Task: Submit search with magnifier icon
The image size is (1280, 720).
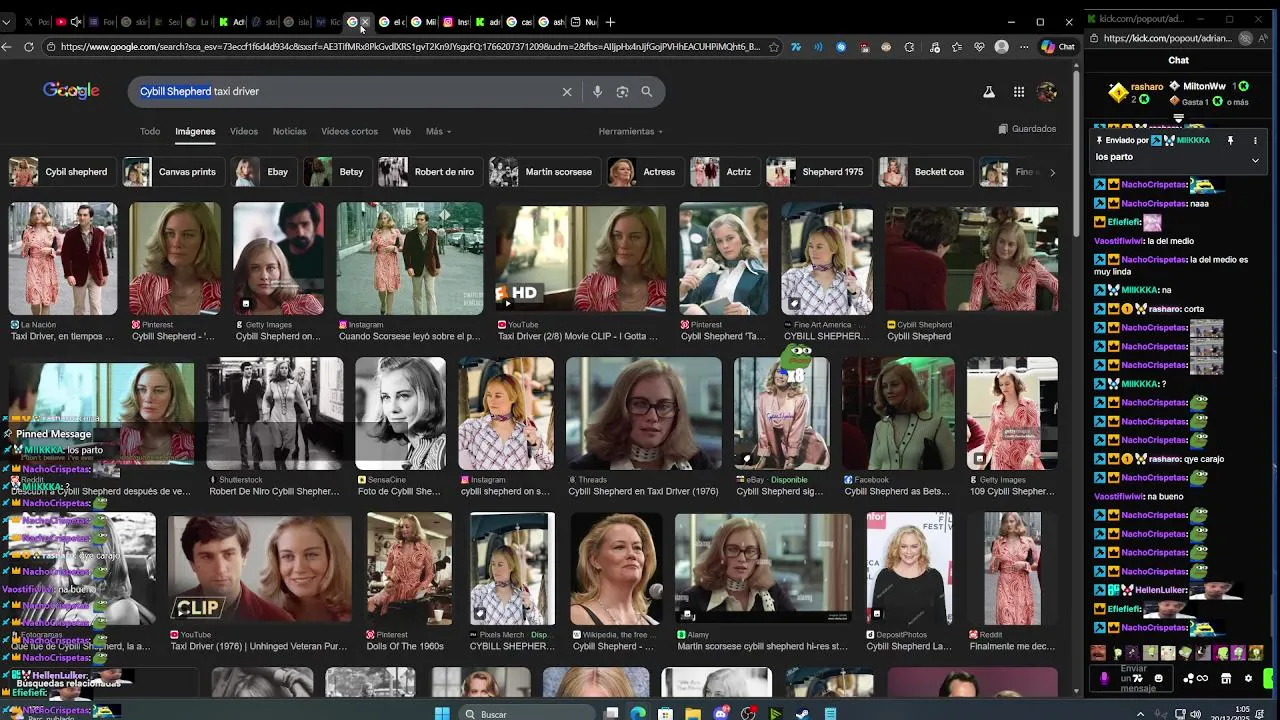Action: (x=647, y=92)
